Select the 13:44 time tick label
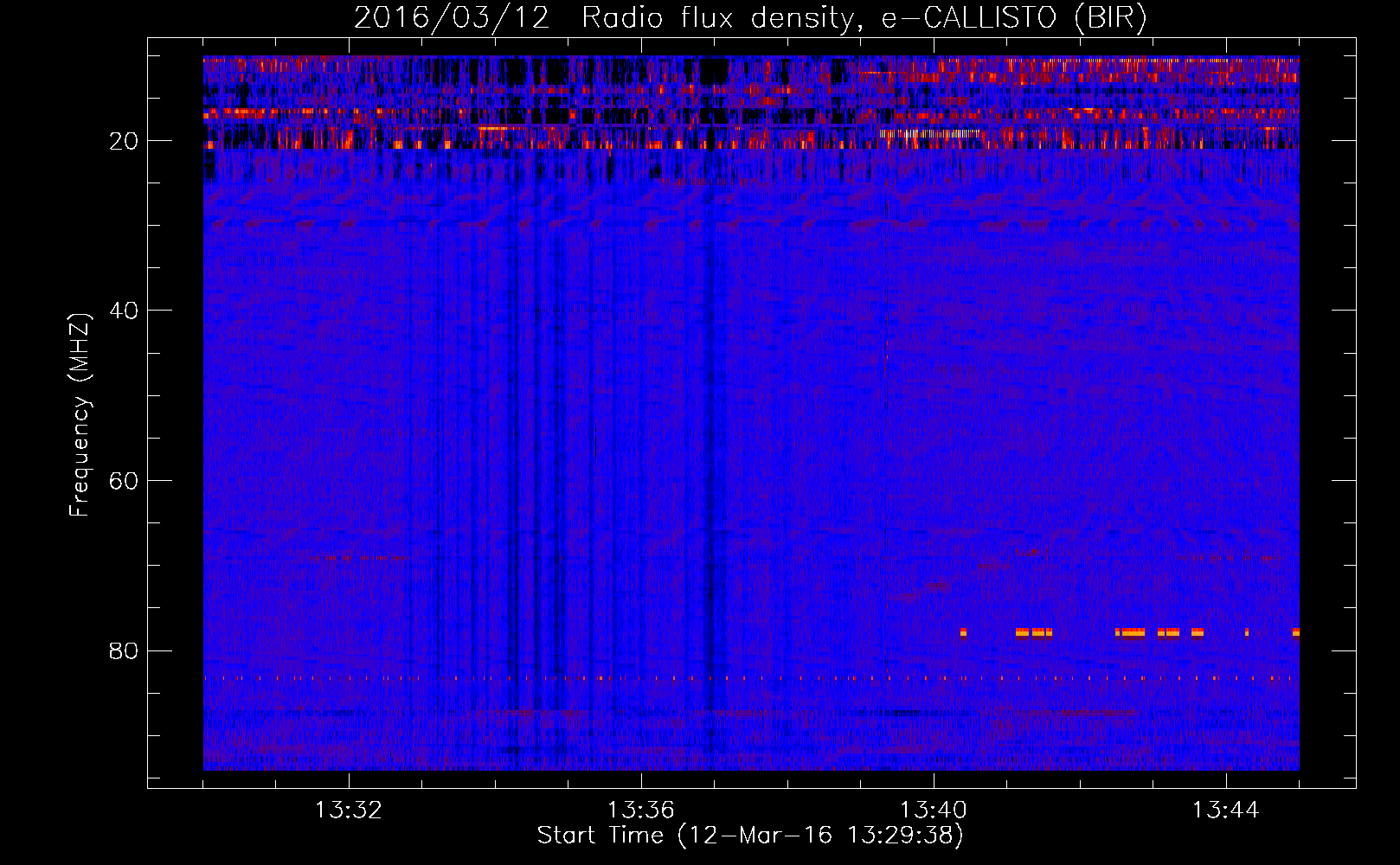Viewport: 1400px width, 865px height. (1226, 811)
